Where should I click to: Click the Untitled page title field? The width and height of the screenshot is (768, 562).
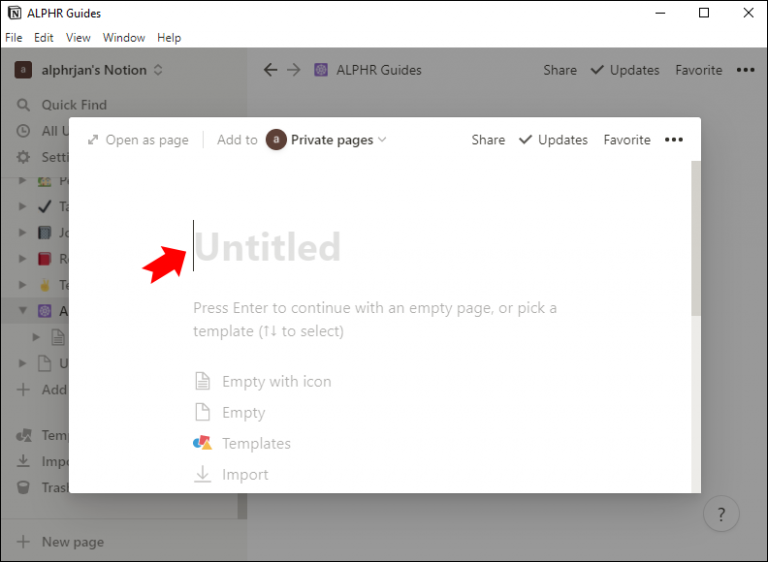(267, 246)
